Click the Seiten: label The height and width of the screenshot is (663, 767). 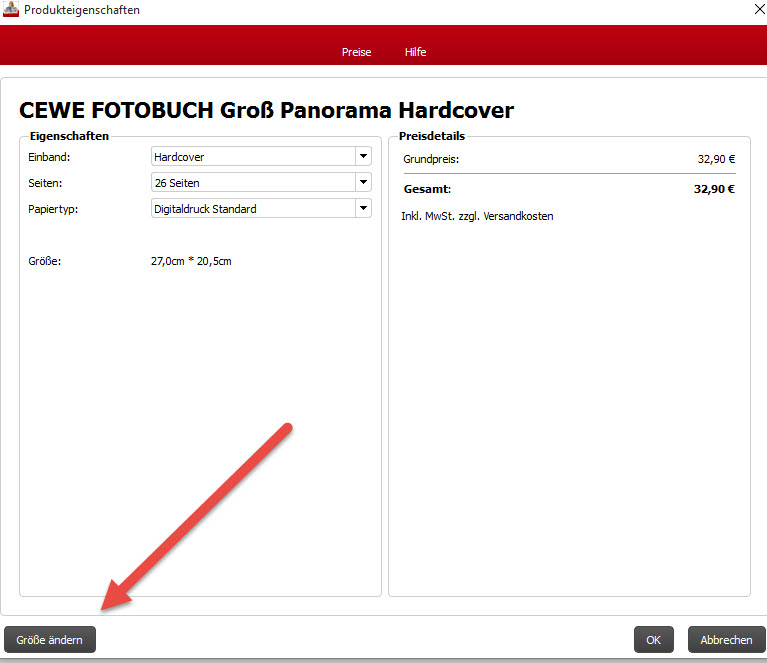(45, 183)
